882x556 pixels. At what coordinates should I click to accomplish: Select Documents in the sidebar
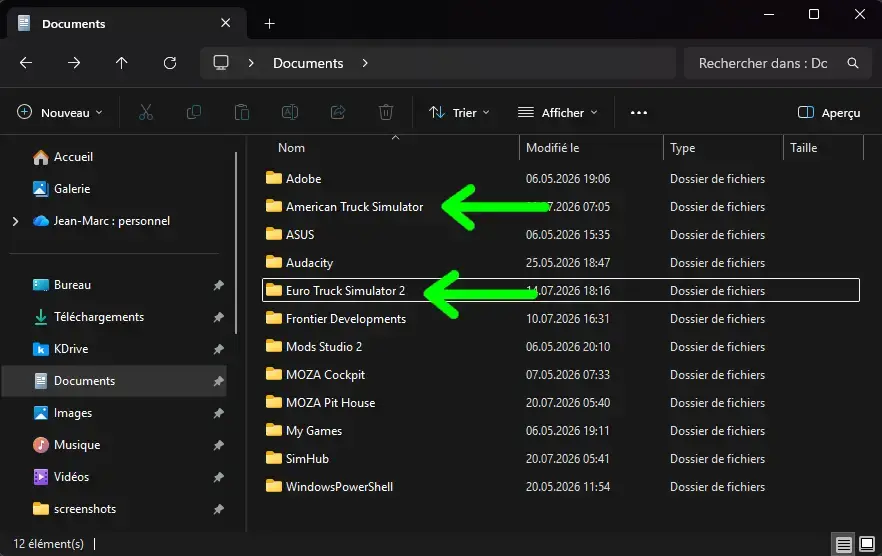pos(114,381)
